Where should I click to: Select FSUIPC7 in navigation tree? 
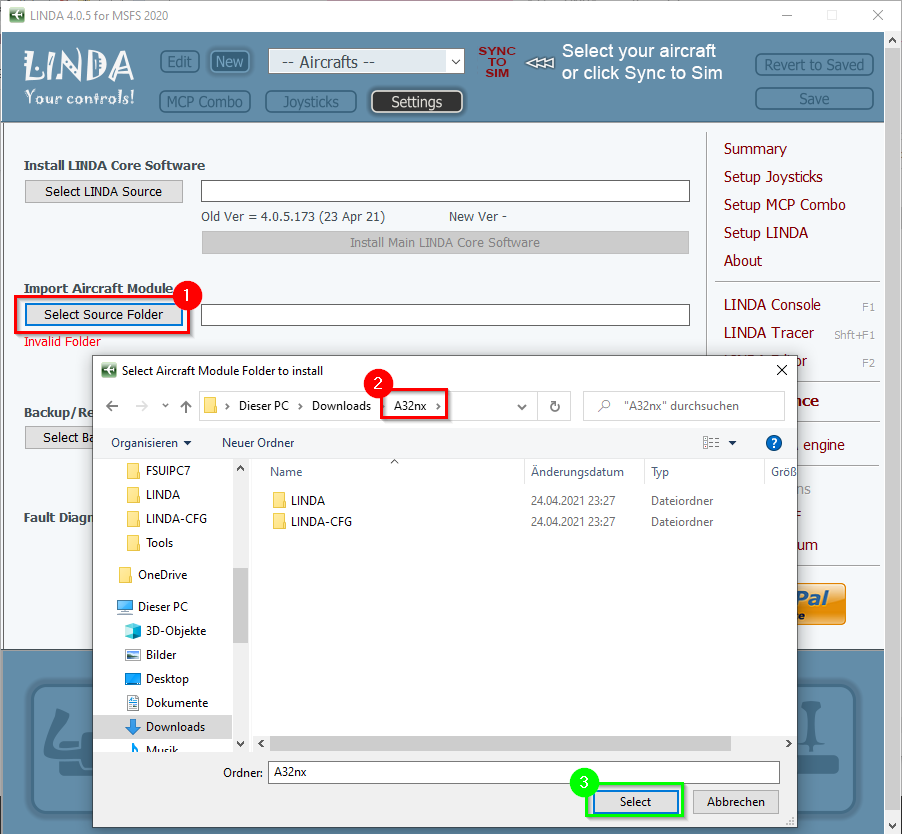(x=167, y=470)
